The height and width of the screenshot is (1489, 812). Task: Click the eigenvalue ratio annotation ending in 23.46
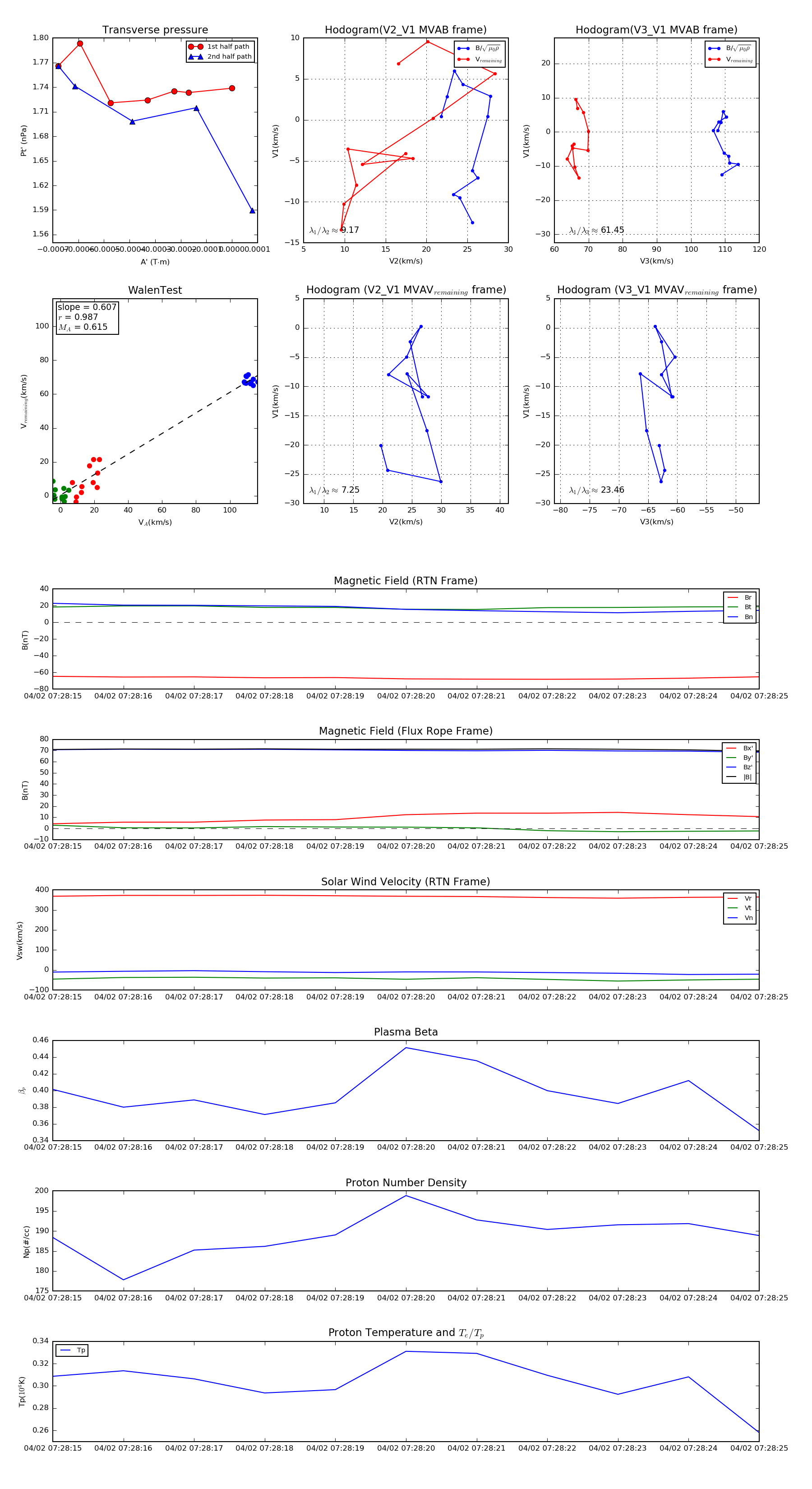pos(596,490)
